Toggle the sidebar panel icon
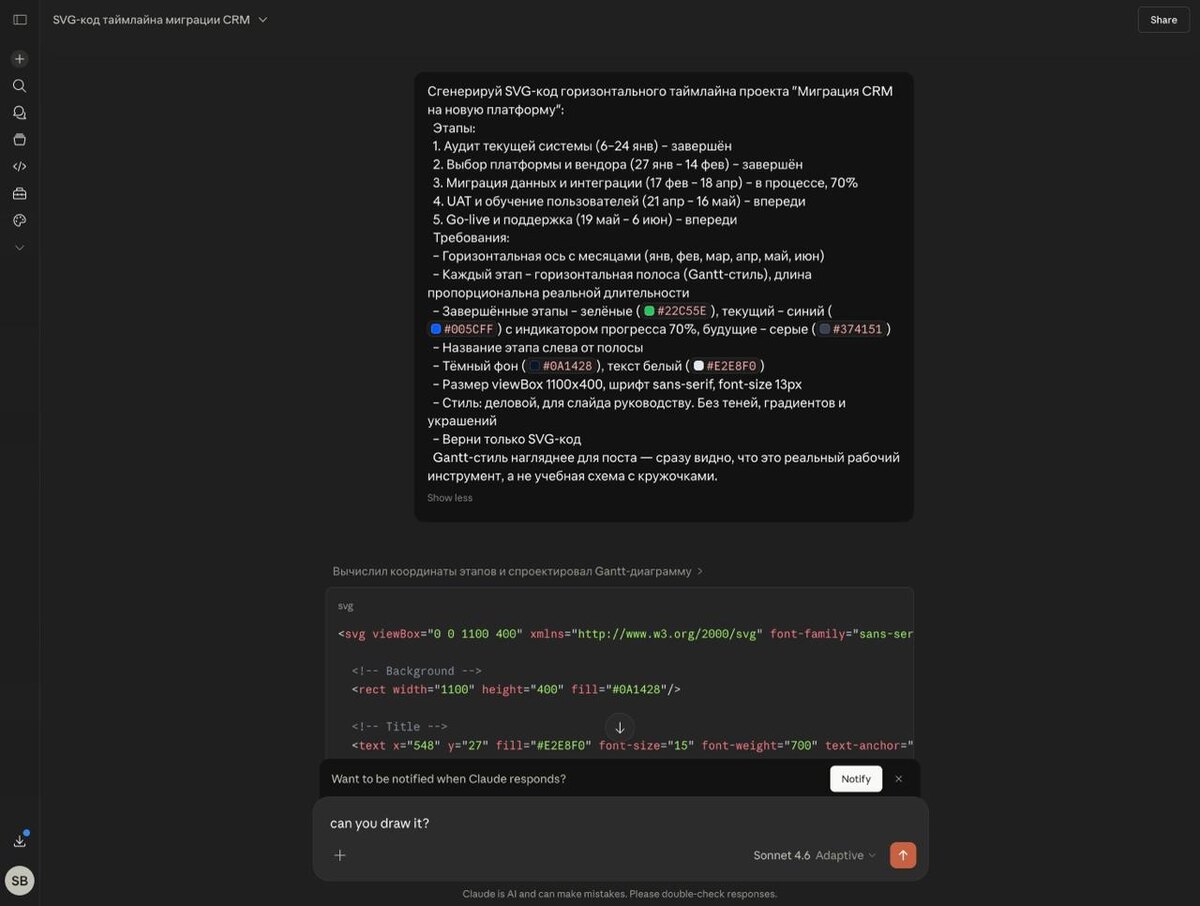 point(19,19)
